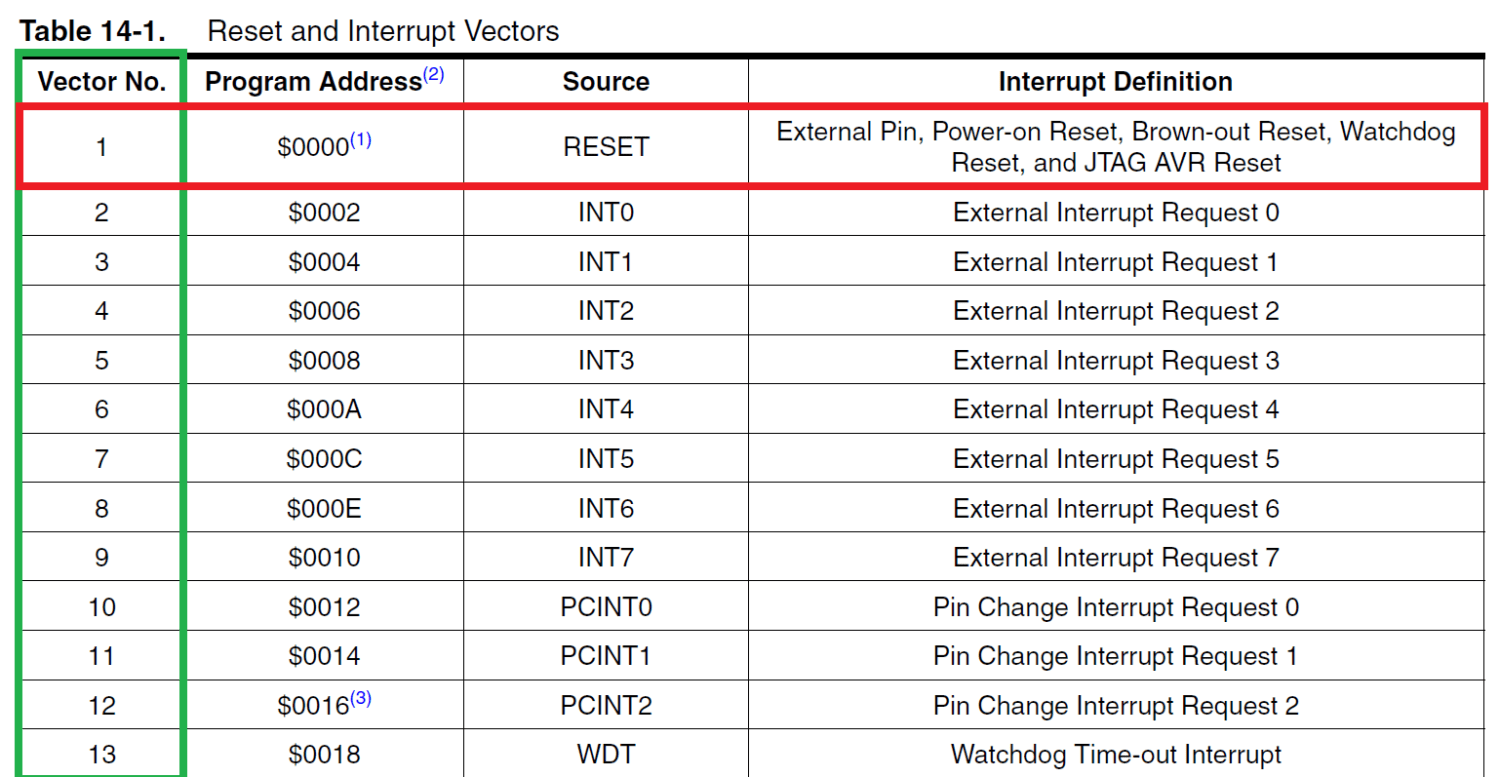Screen dimensions: 1500x777
Task: Click vector number 7 cell
Action: pyautogui.click(x=101, y=459)
